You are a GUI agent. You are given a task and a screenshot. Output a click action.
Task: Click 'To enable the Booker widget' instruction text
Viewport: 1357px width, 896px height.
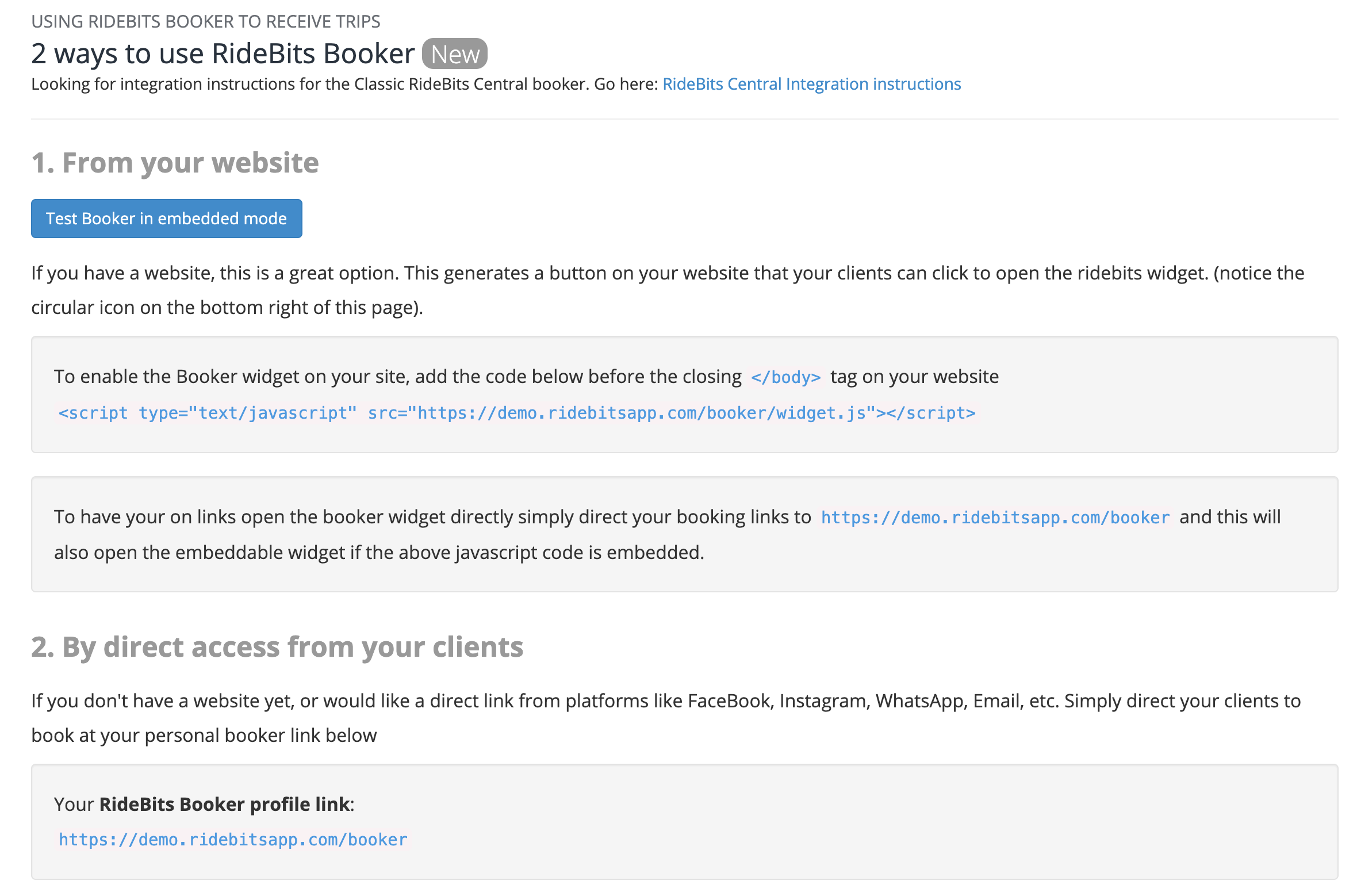point(397,377)
